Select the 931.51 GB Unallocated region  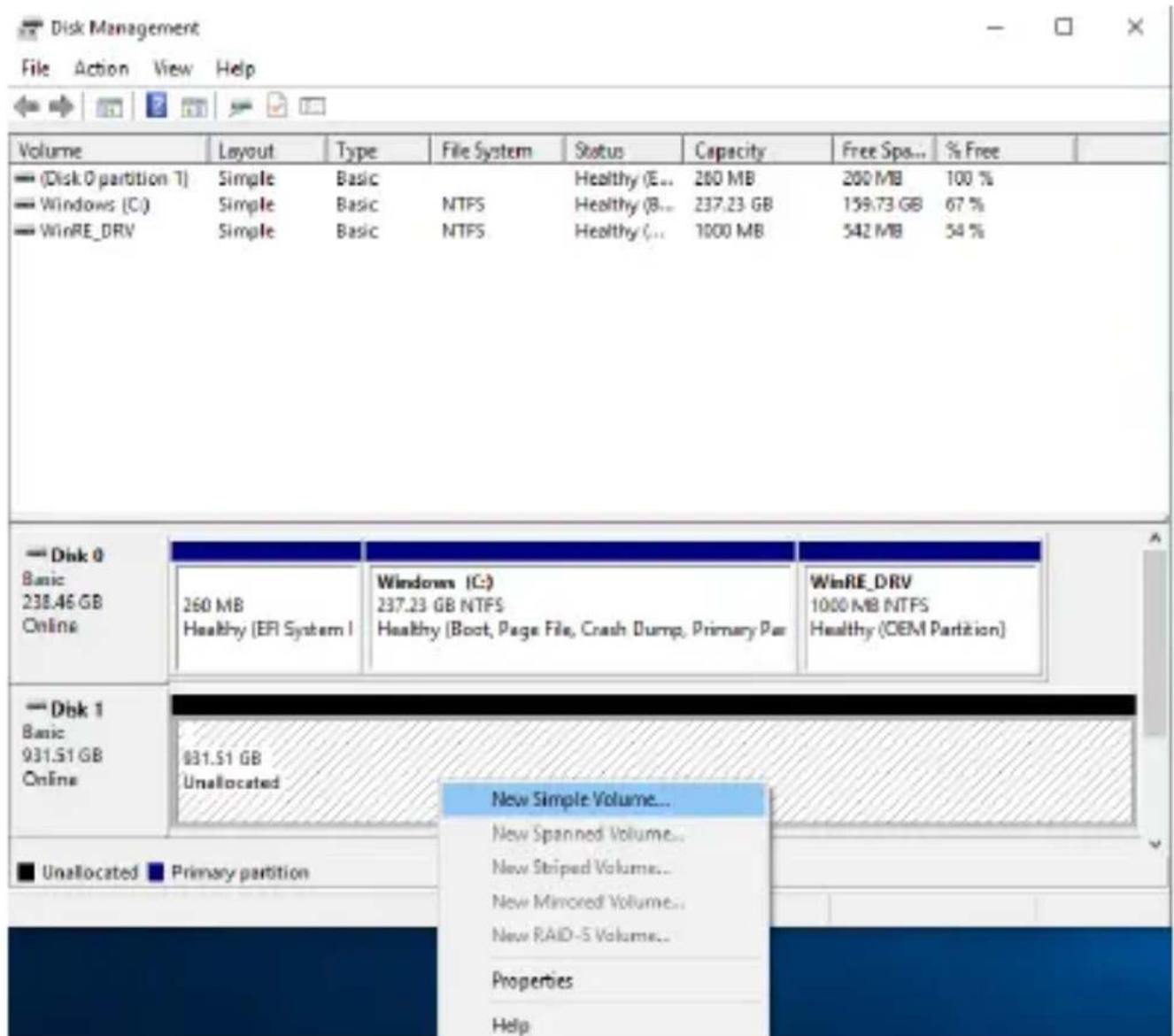(653, 762)
